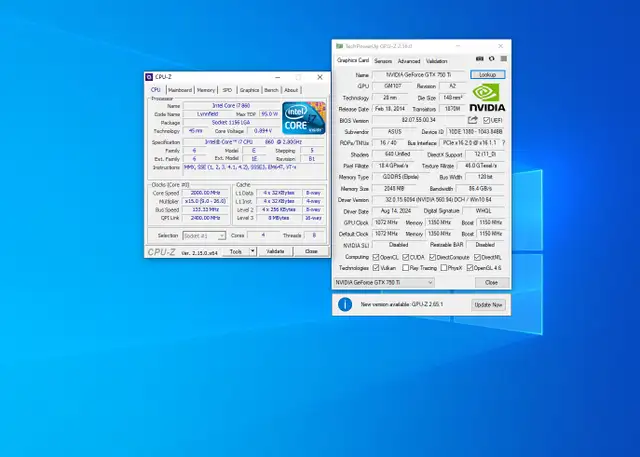Click GPU-Z title bar app icon
640x457 pixels.
[340, 46]
